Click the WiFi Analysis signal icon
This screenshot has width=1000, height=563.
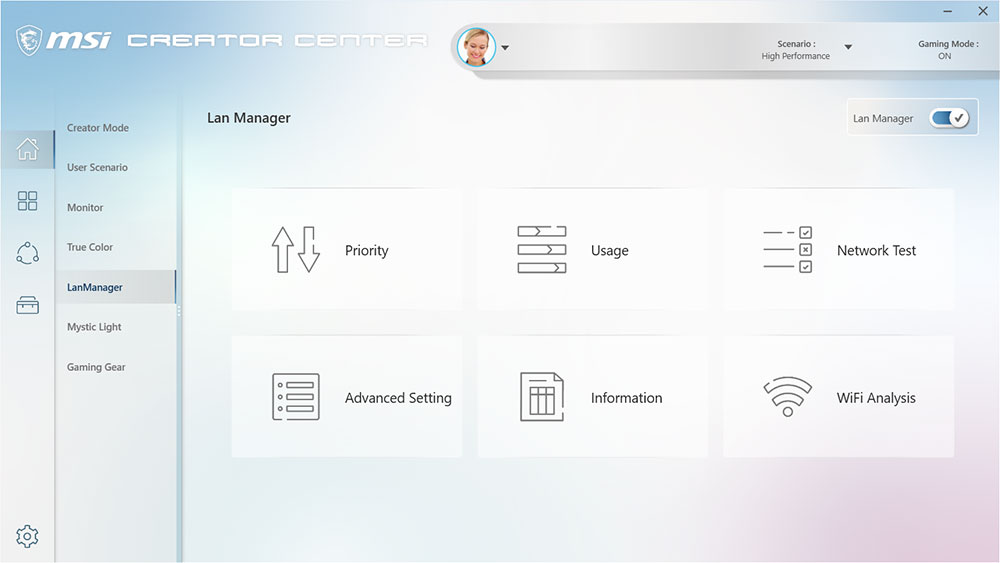787,397
